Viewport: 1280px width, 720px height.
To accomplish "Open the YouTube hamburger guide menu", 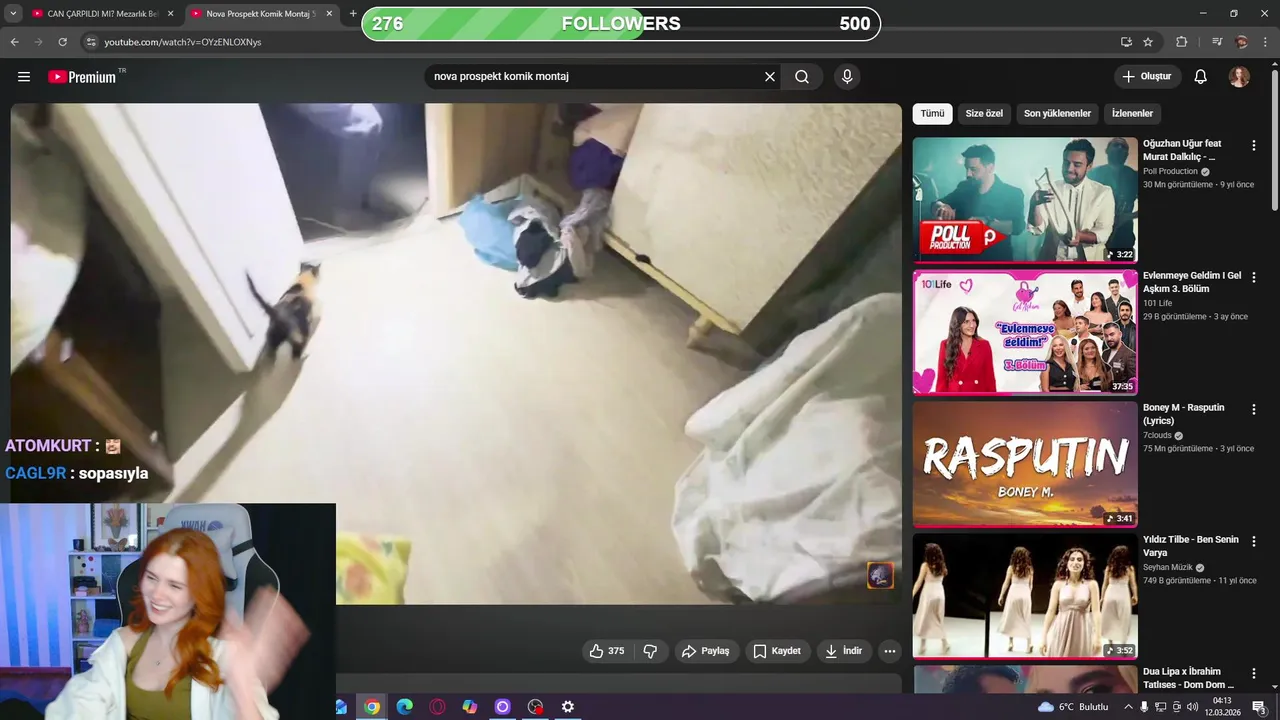I will tap(24, 77).
